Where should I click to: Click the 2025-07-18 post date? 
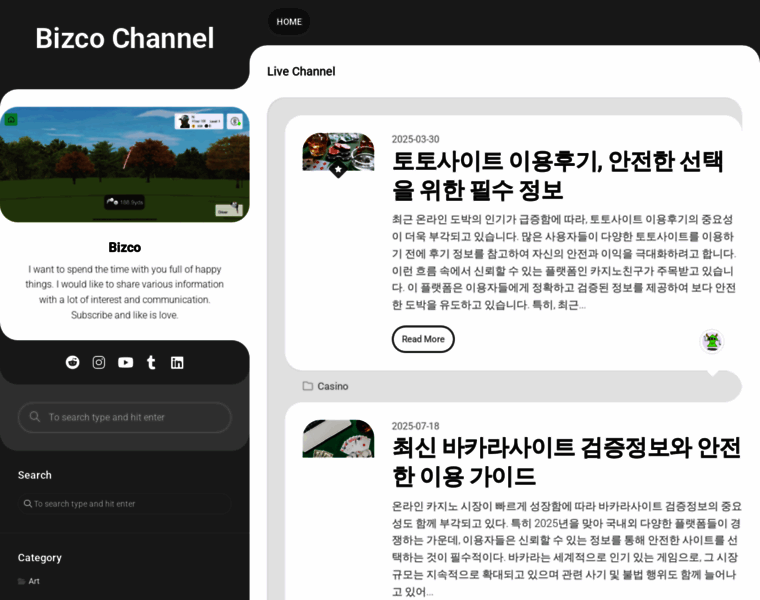tap(415, 426)
